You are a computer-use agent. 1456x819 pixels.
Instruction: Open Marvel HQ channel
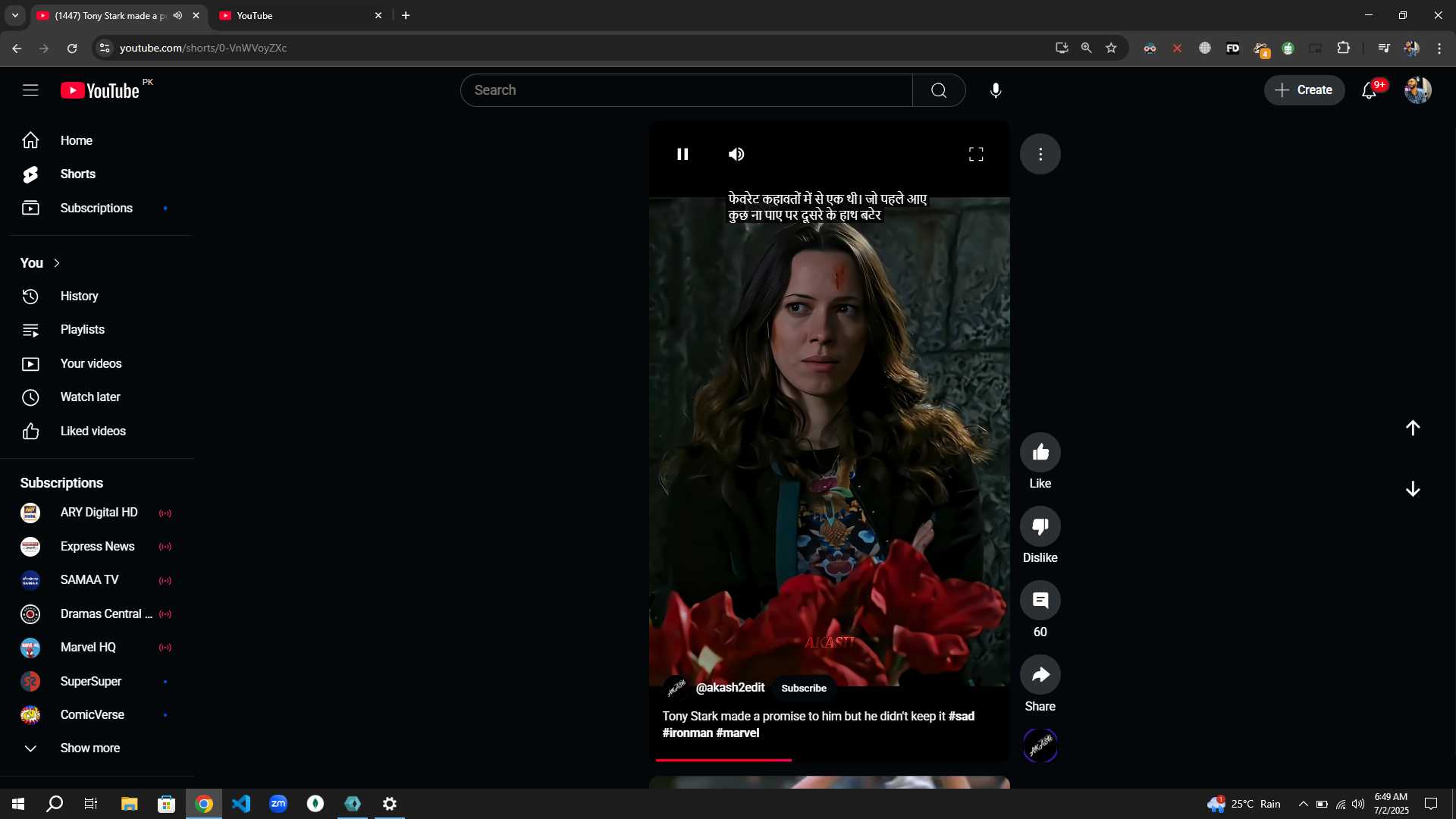coord(97,647)
